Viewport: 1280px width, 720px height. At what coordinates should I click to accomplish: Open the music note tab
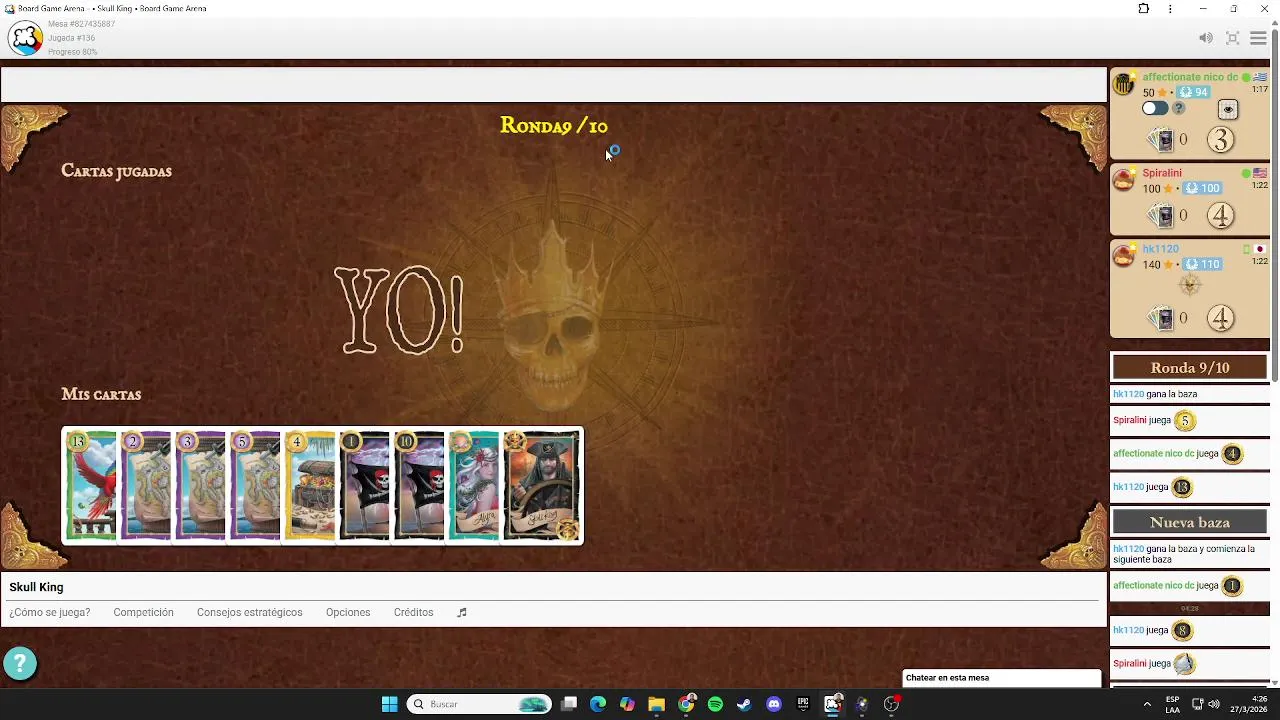click(x=462, y=612)
